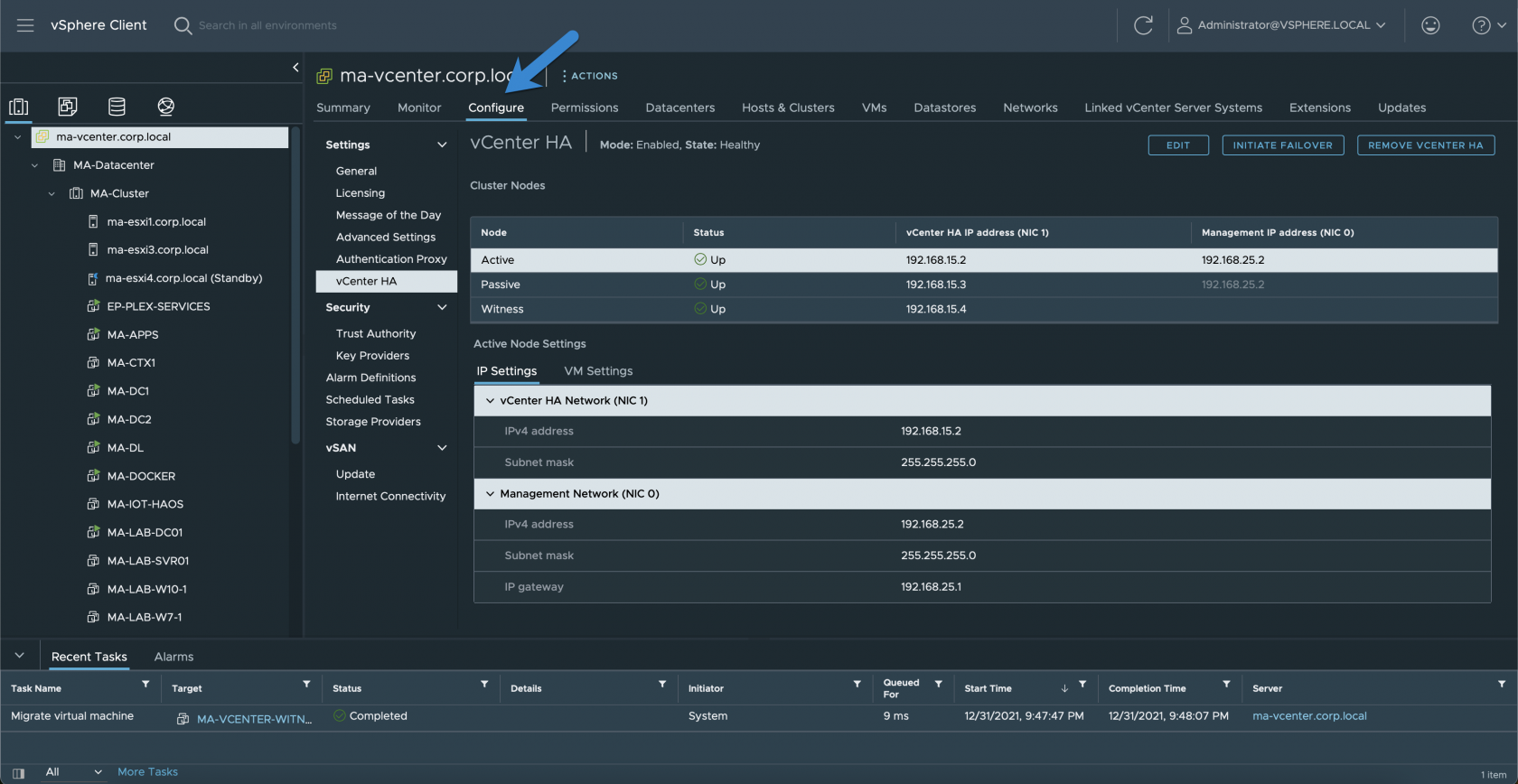Open the Updates tab
Image resolution: width=1518 pixels, height=784 pixels.
click(1401, 107)
